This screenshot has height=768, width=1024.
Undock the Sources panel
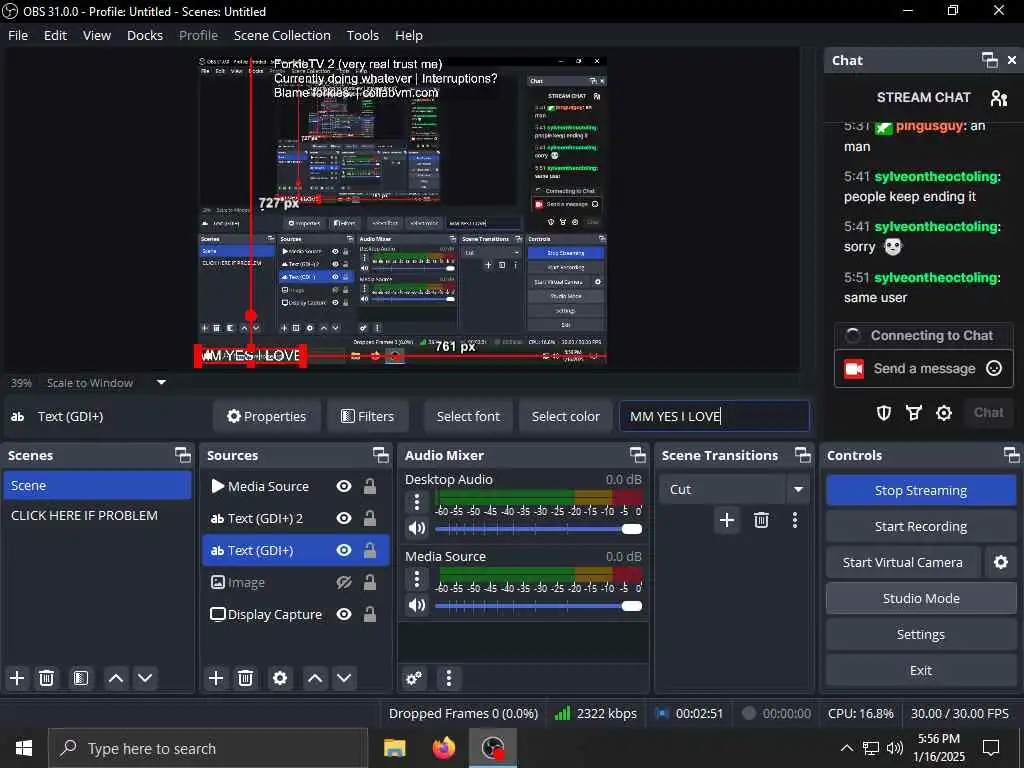[381, 455]
